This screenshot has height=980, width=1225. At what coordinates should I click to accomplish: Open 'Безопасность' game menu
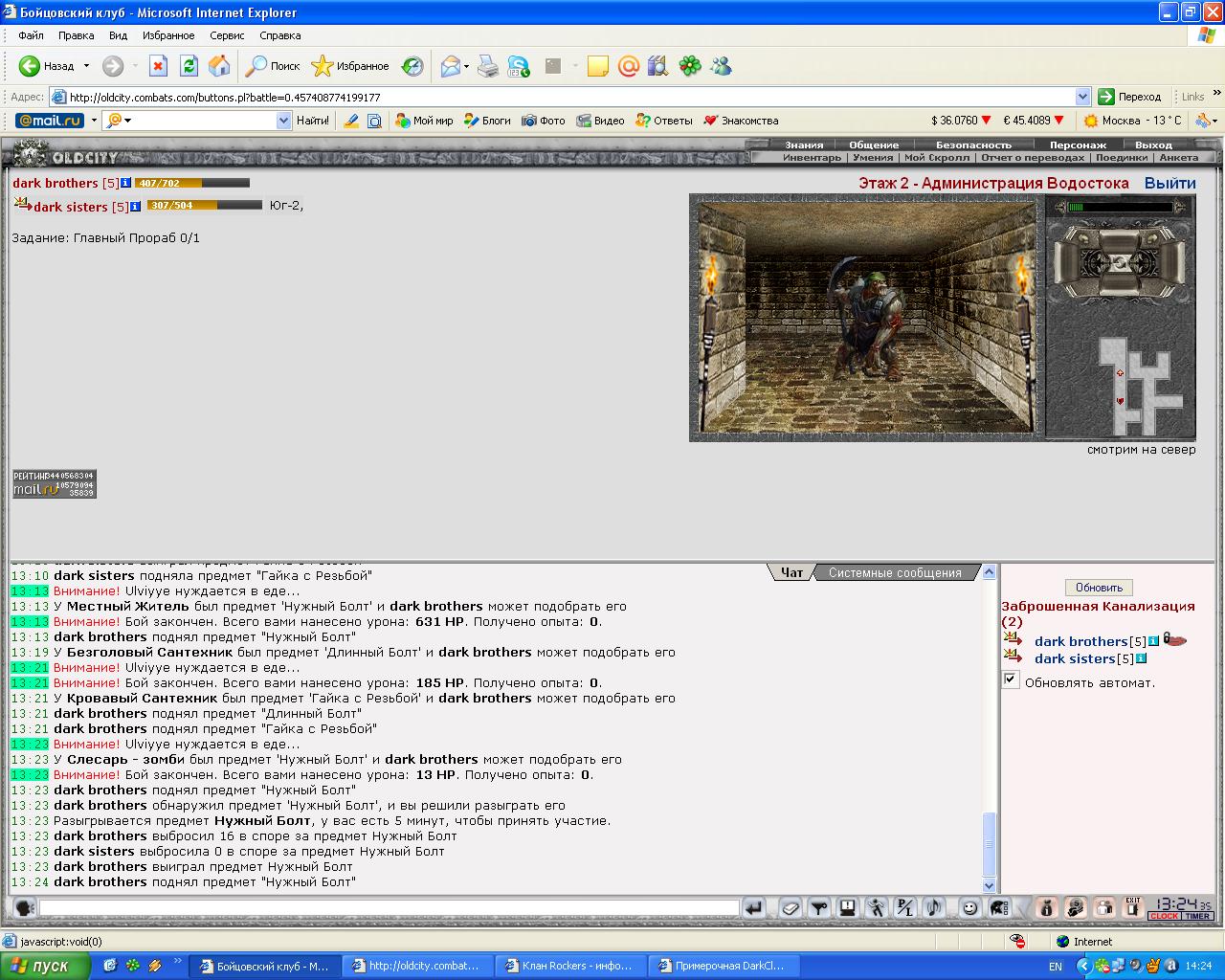point(973,145)
